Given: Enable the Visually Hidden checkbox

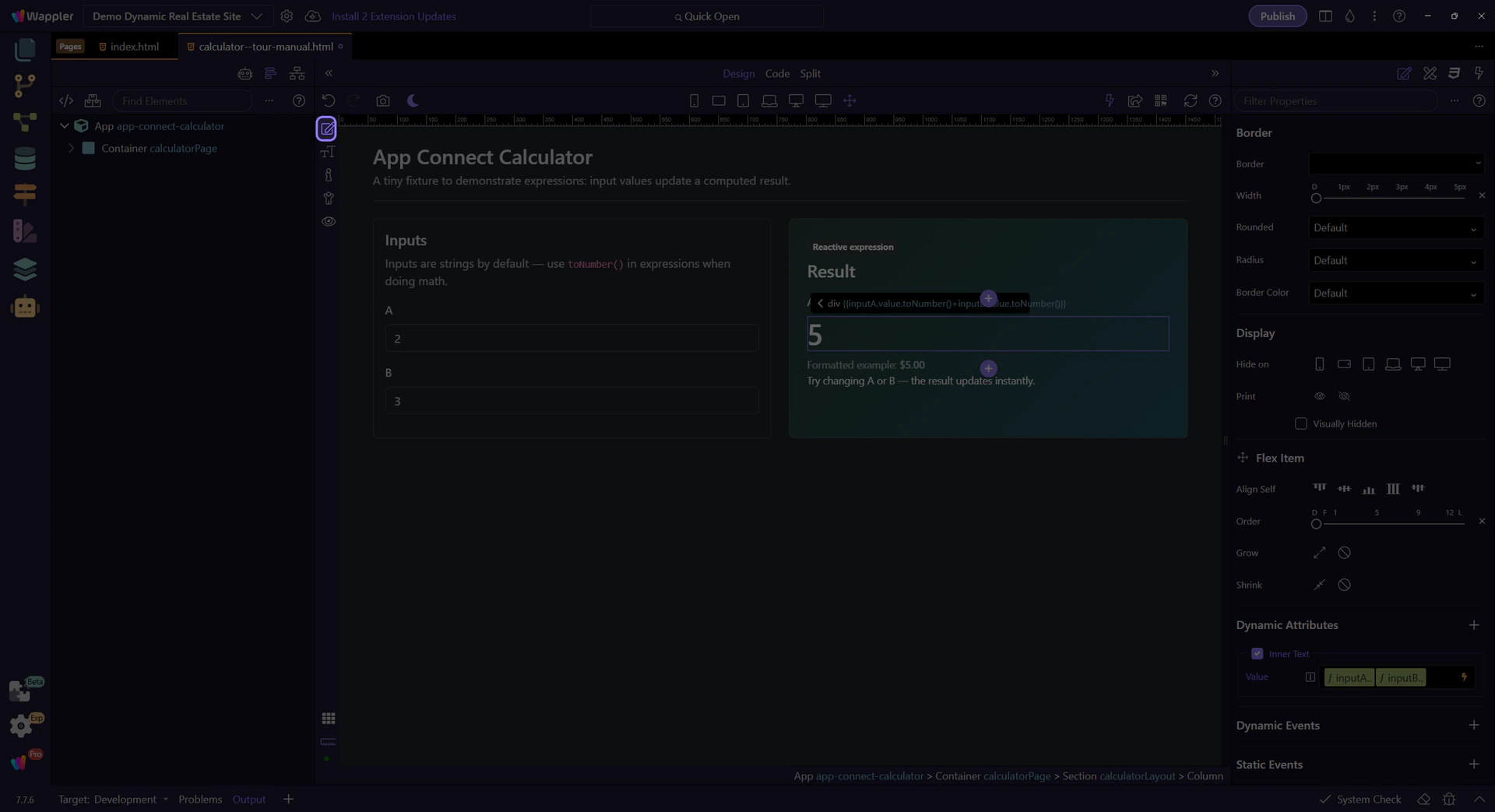Looking at the screenshot, I should point(1300,424).
